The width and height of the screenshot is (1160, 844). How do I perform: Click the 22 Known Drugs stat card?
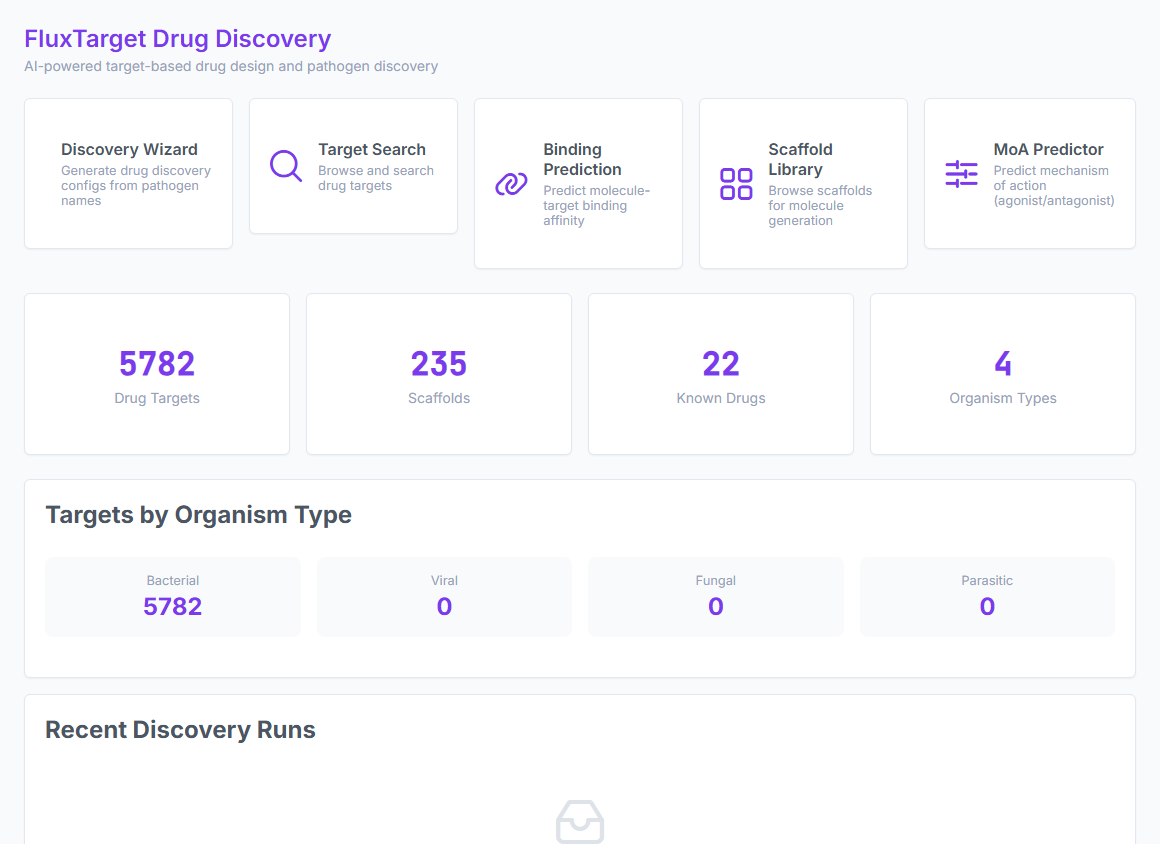click(x=721, y=374)
